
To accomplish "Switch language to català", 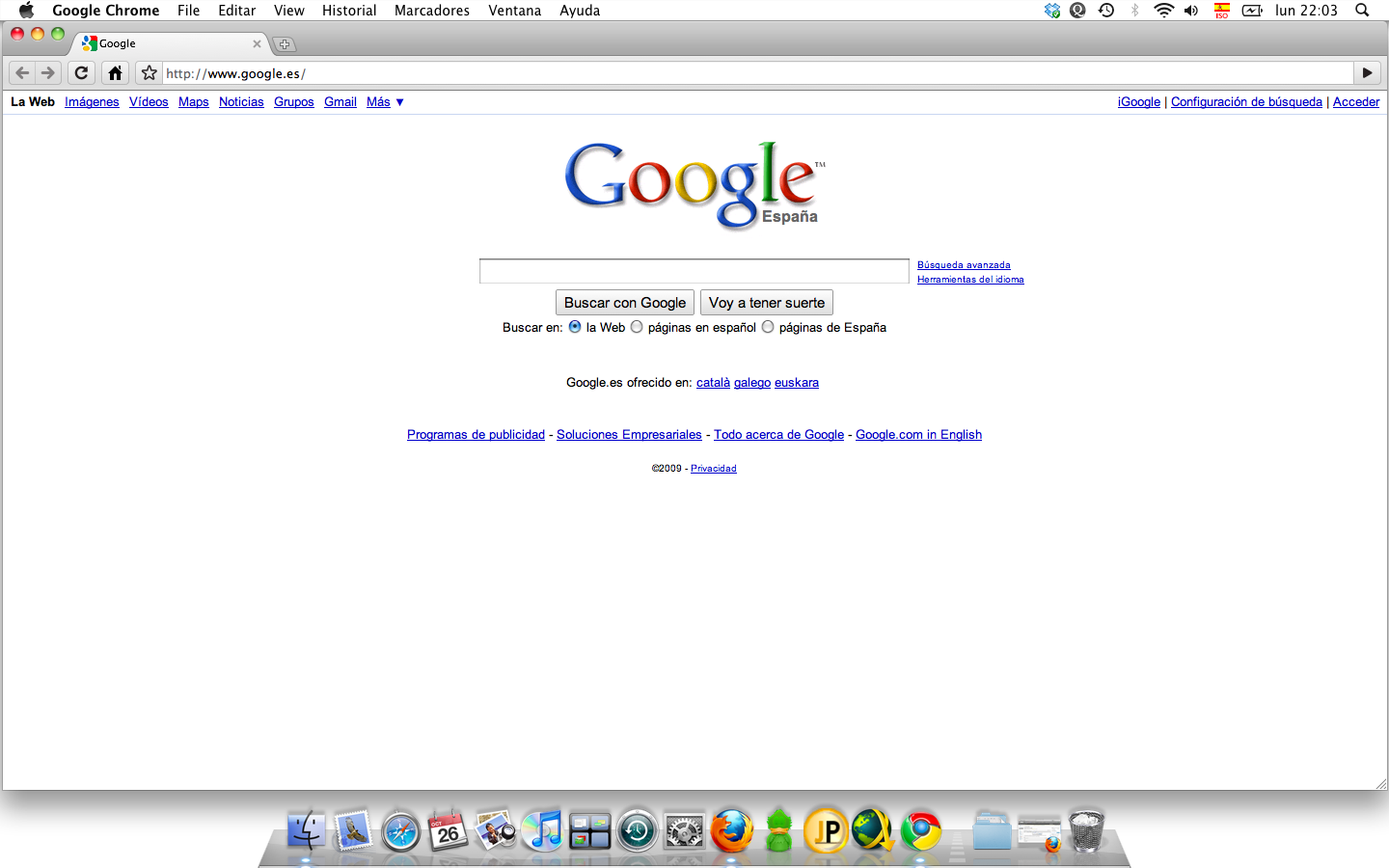I will (713, 383).
